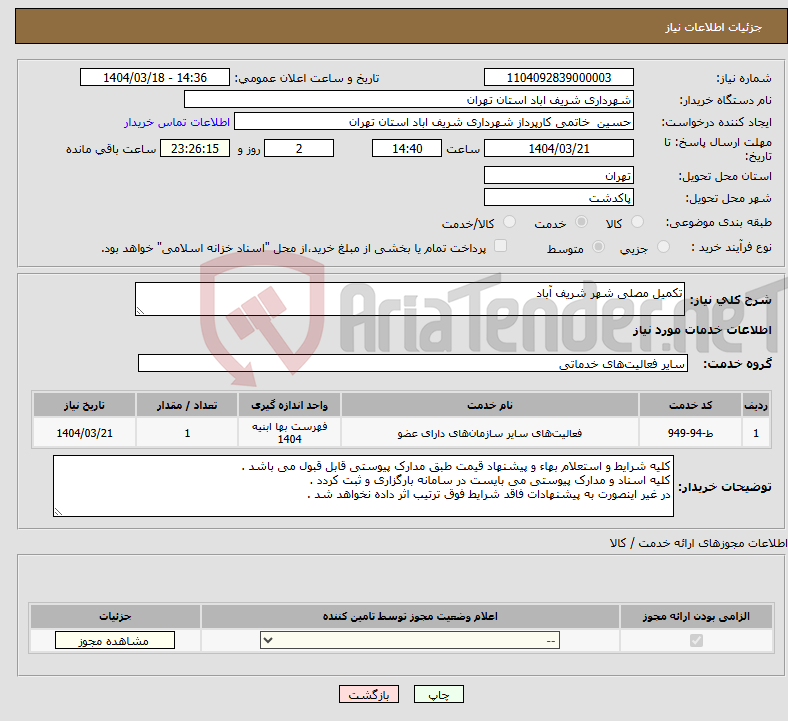
Task: Click the remaining time field 23:26:15
Action: [195, 148]
